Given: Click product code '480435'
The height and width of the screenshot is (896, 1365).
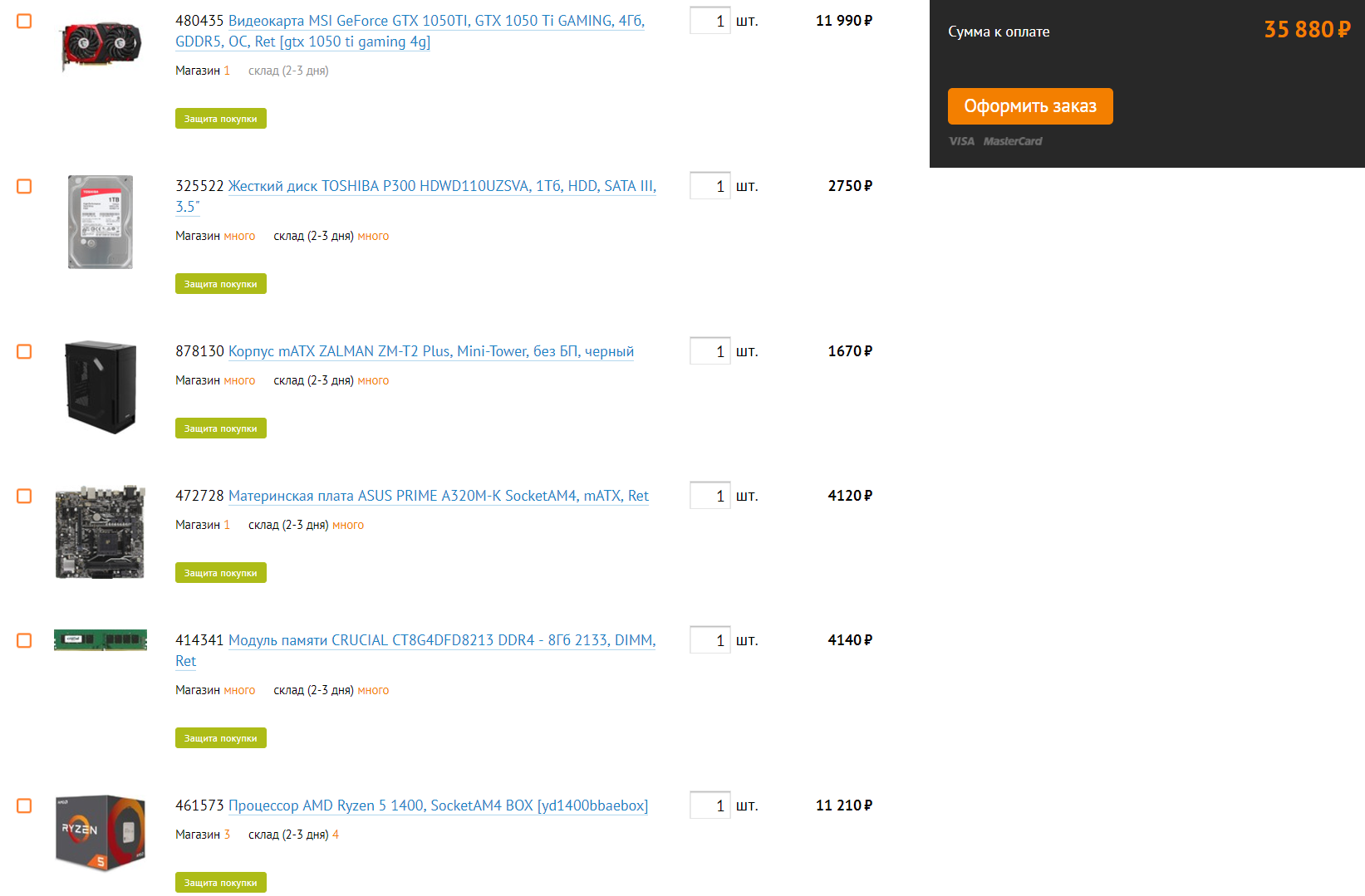Looking at the screenshot, I should point(199,21).
